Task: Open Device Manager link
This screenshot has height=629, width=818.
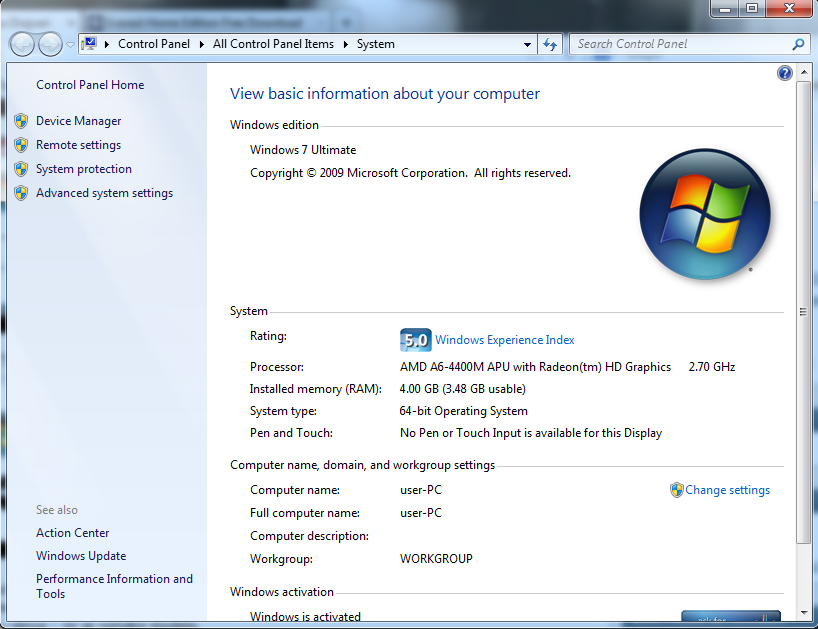Action: point(78,121)
